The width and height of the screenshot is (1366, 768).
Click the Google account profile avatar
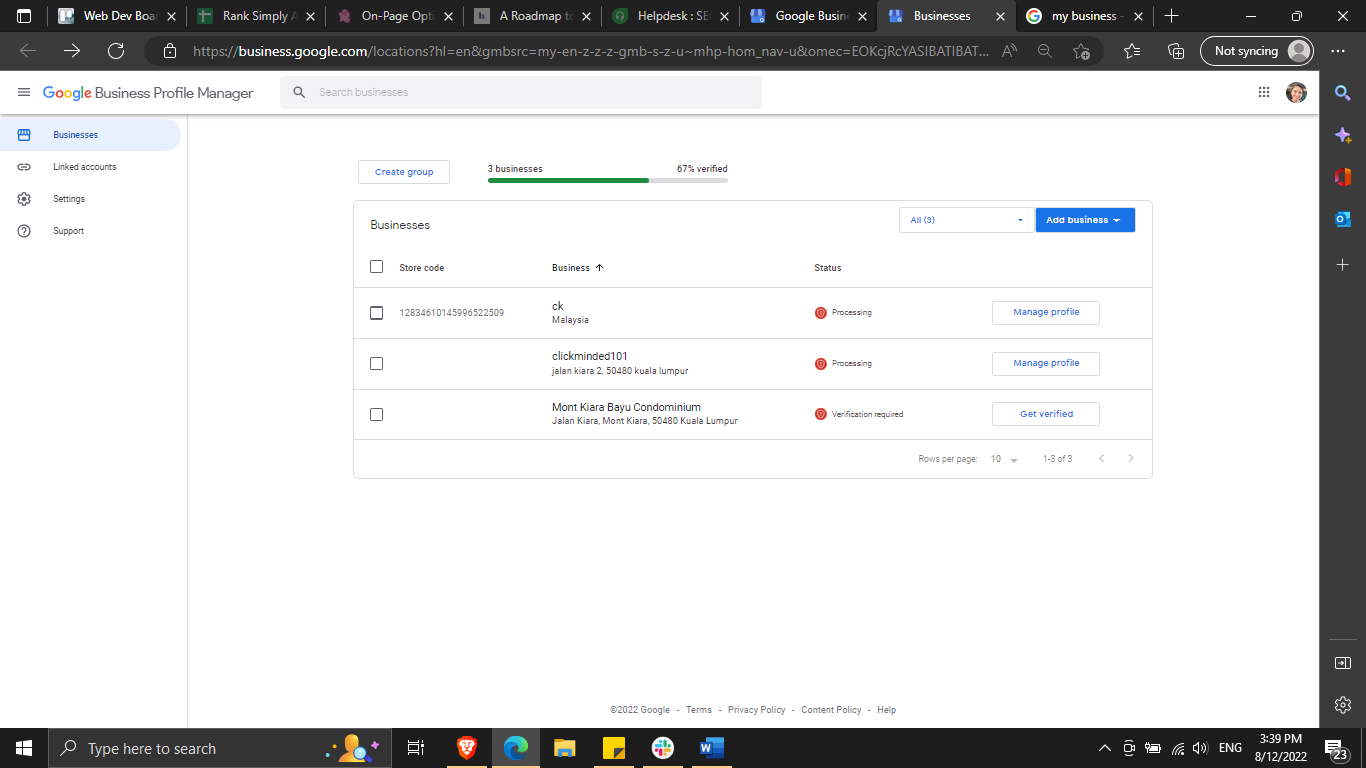tap(1296, 92)
